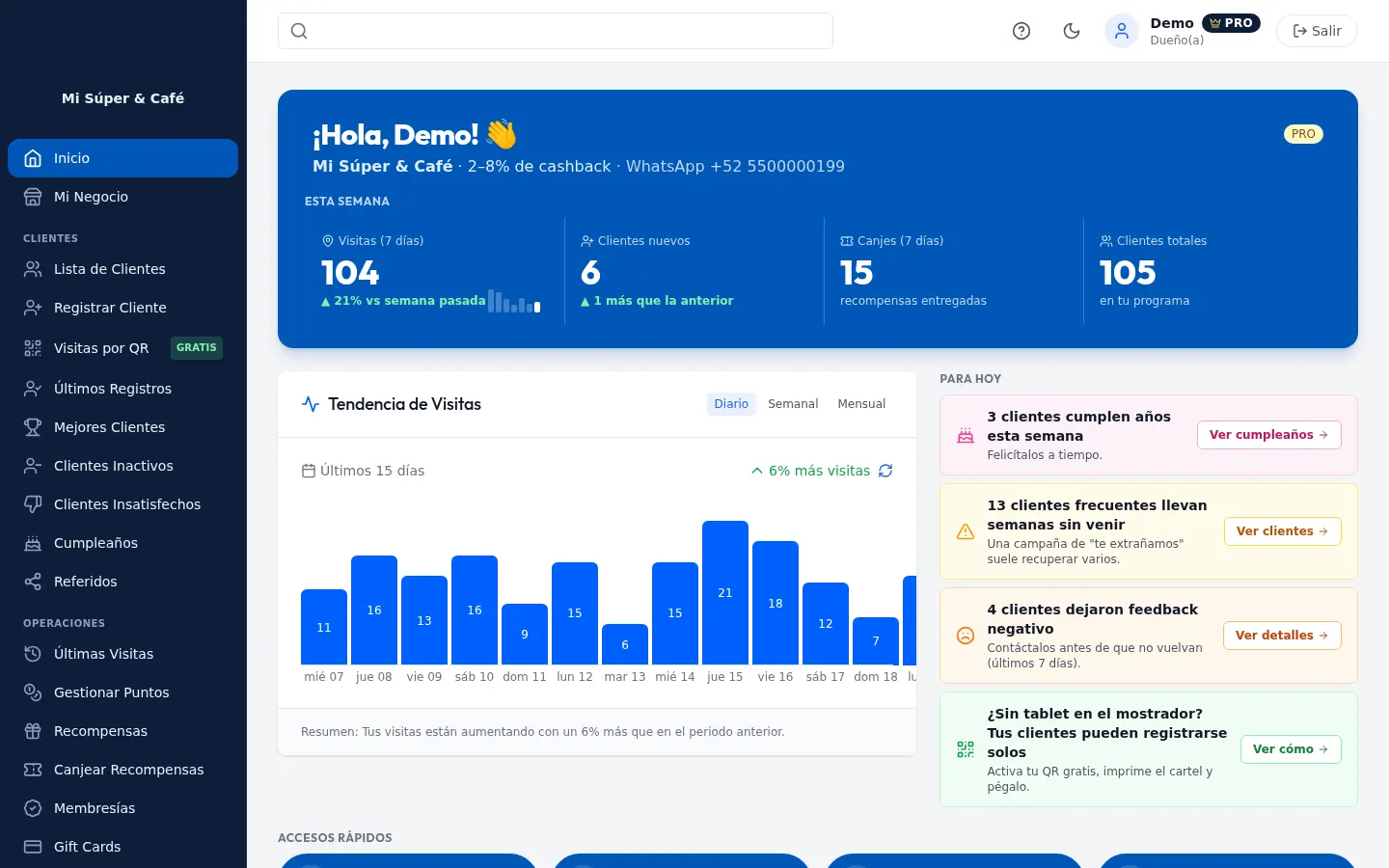Switch to the Diario tab
Viewport: 1389px width, 868px height.
tap(731, 404)
